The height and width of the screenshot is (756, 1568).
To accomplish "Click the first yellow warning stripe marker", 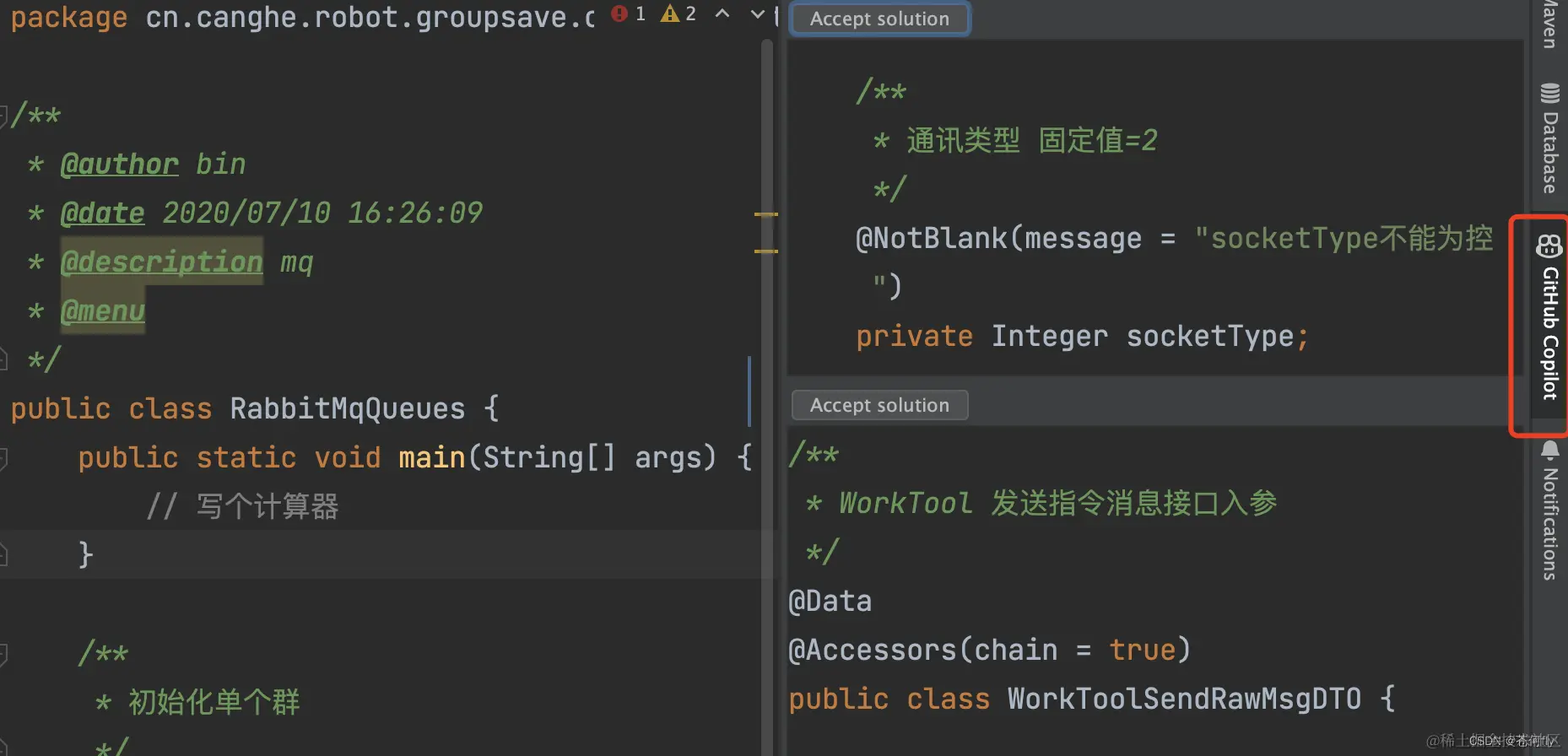I will coord(766,214).
